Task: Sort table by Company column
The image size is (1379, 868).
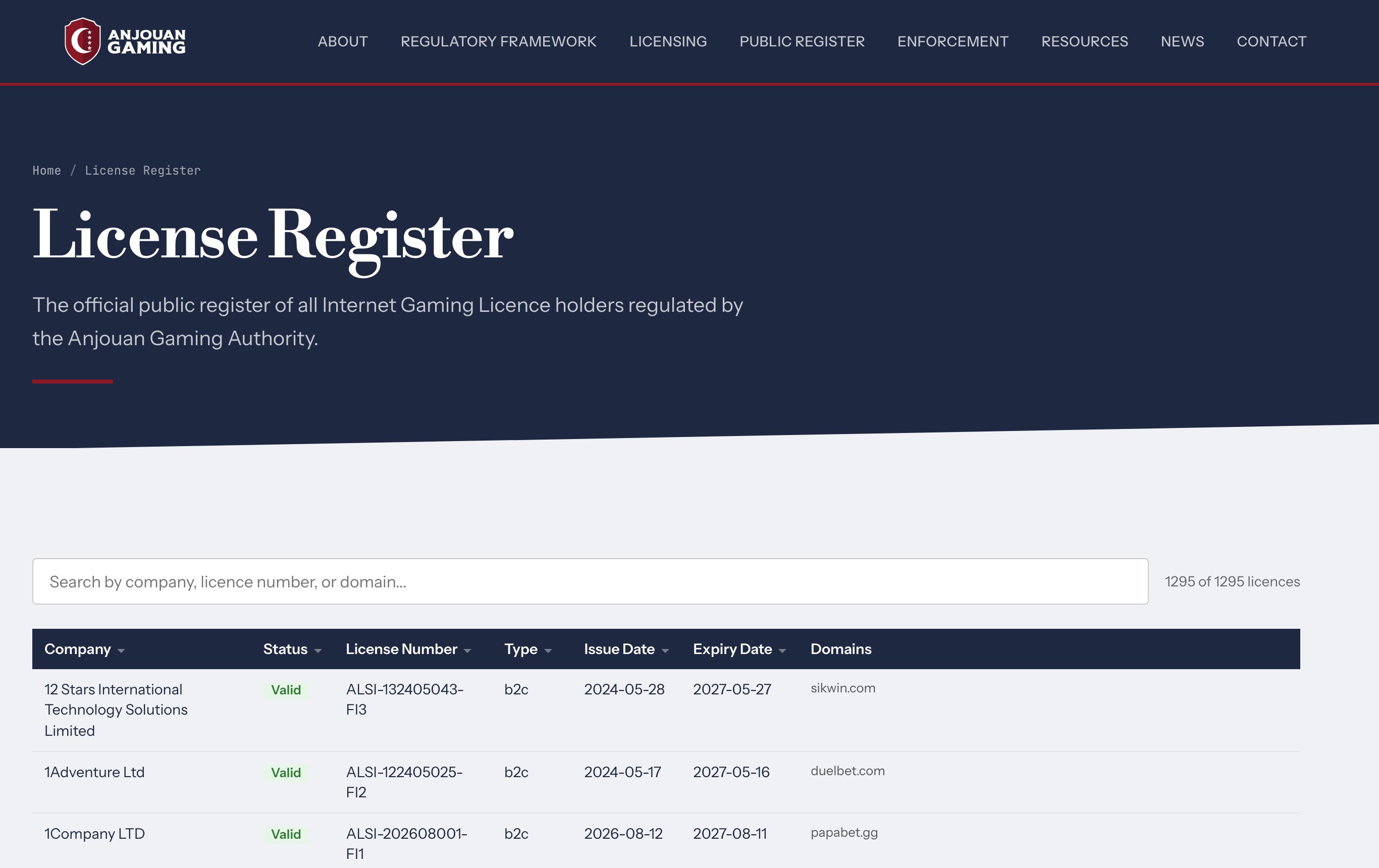Action: pyautogui.click(x=84, y=648)
